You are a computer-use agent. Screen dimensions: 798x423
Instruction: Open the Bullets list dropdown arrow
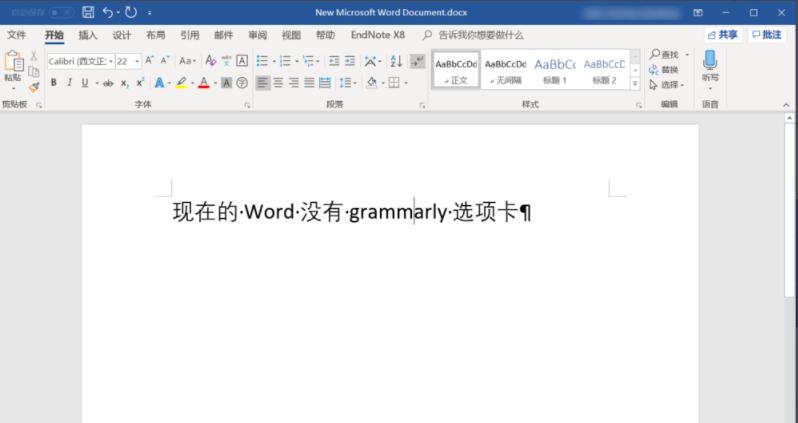[x=274, y=62]
